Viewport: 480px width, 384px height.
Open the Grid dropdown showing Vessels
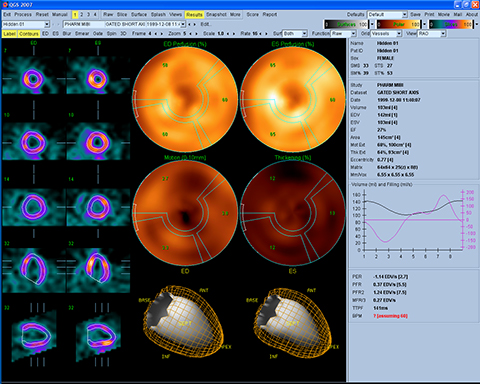click(386, 34)
